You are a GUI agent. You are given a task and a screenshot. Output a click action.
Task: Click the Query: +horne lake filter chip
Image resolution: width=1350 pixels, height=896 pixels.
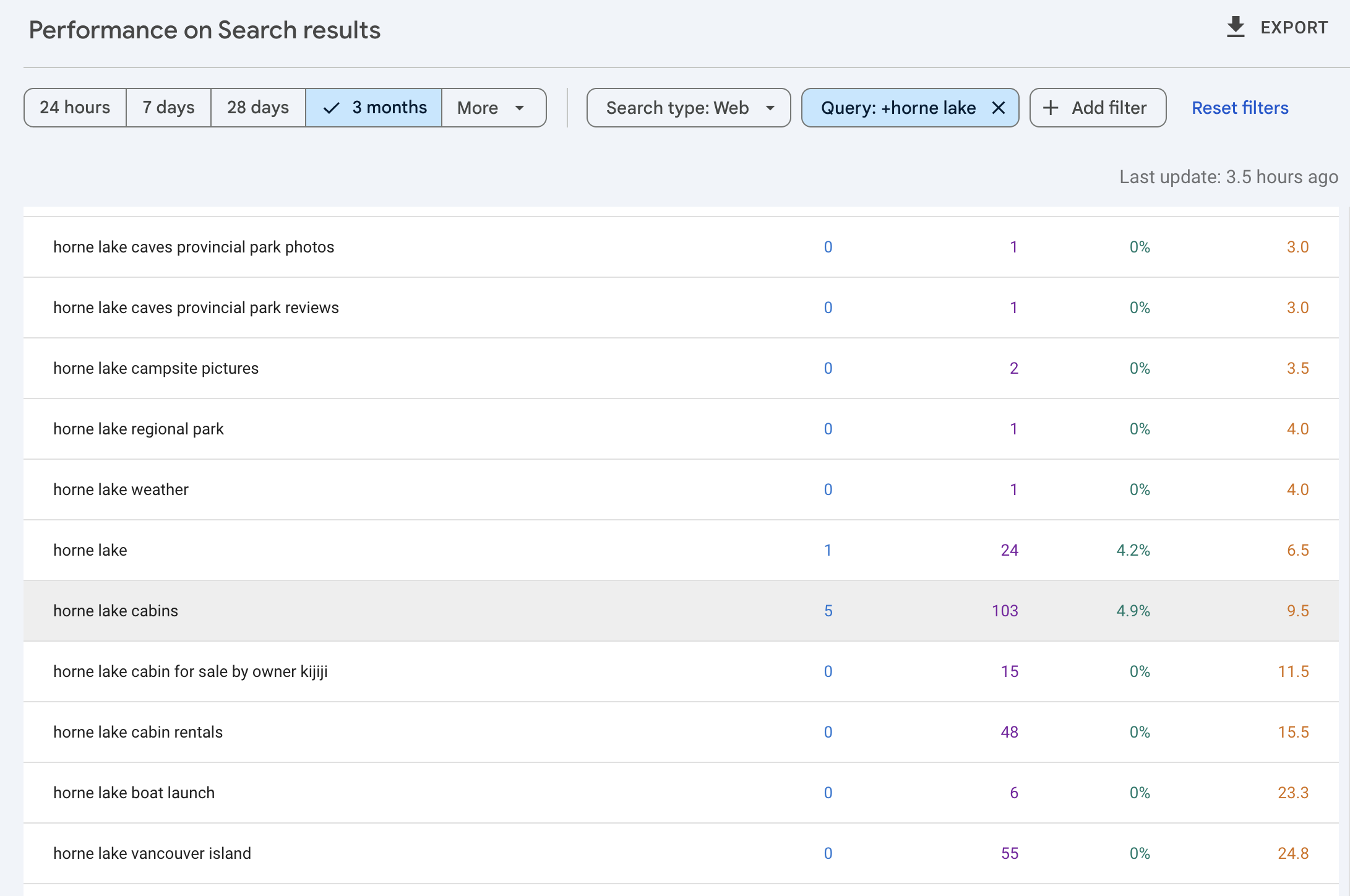(x=897, y=108)
